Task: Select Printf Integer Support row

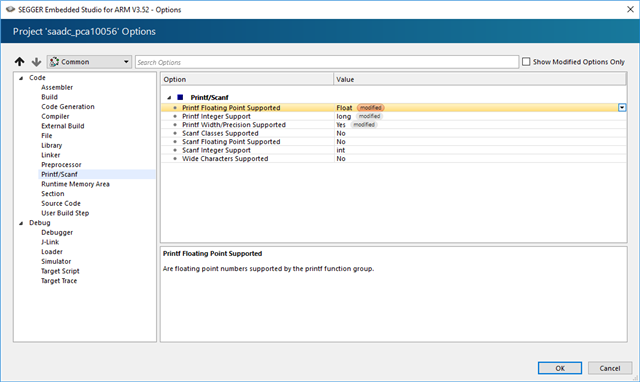Action: tap(393, 116)
